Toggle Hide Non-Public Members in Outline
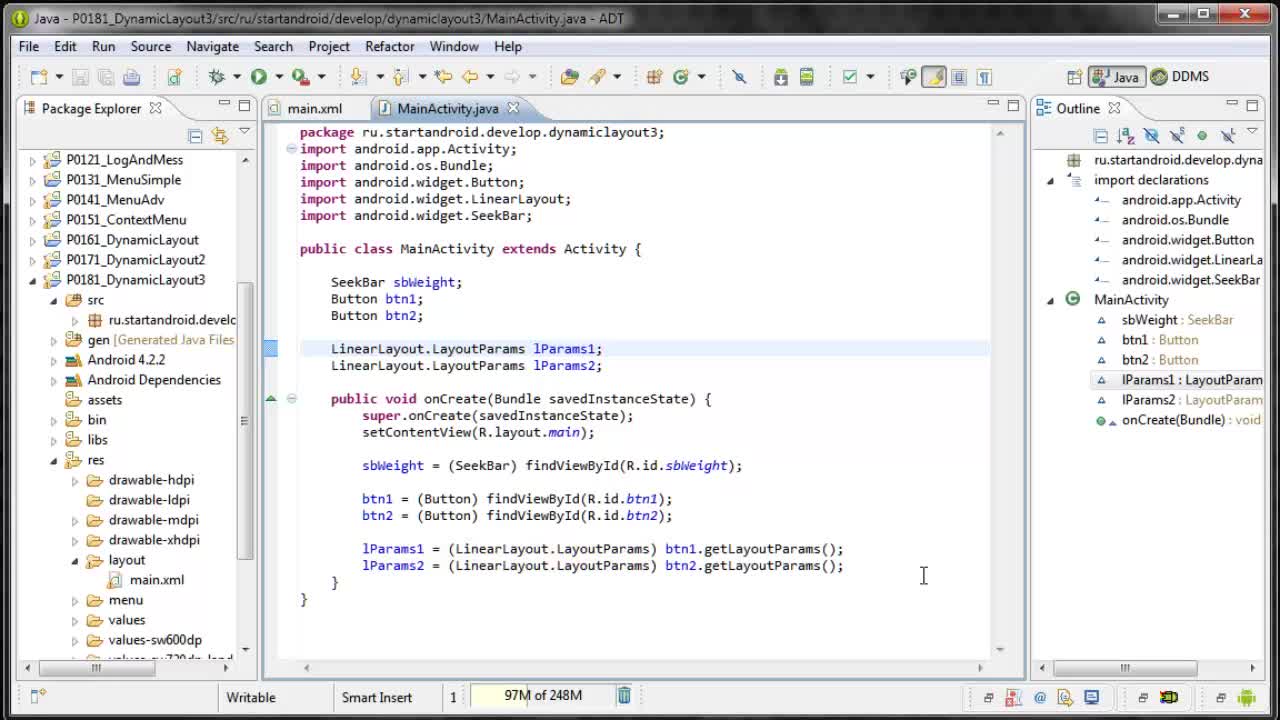The height and width of the screenshot is (720, 1280). coord(1202,135)
